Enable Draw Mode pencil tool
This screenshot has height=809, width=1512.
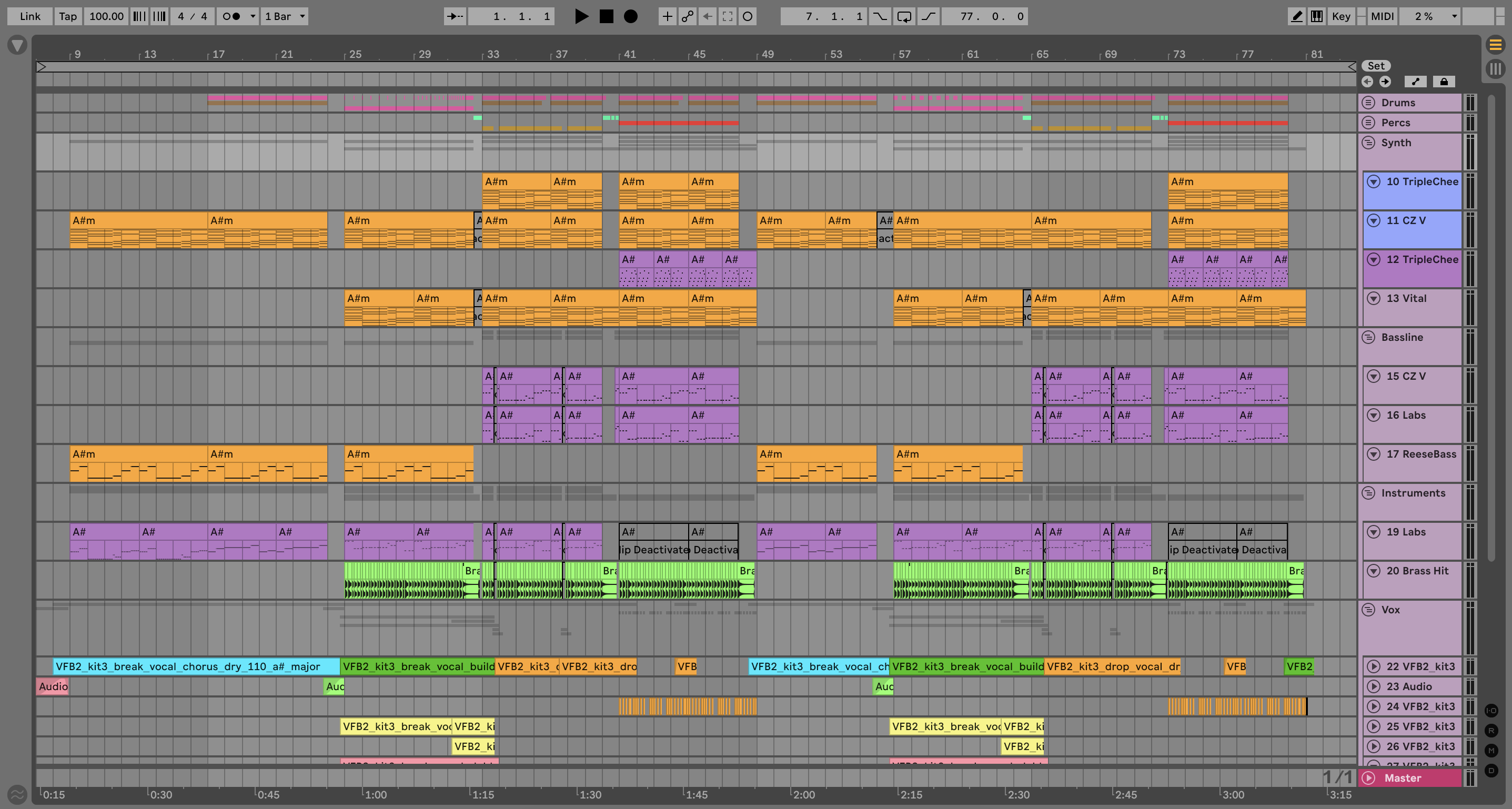click(1297, 16)
